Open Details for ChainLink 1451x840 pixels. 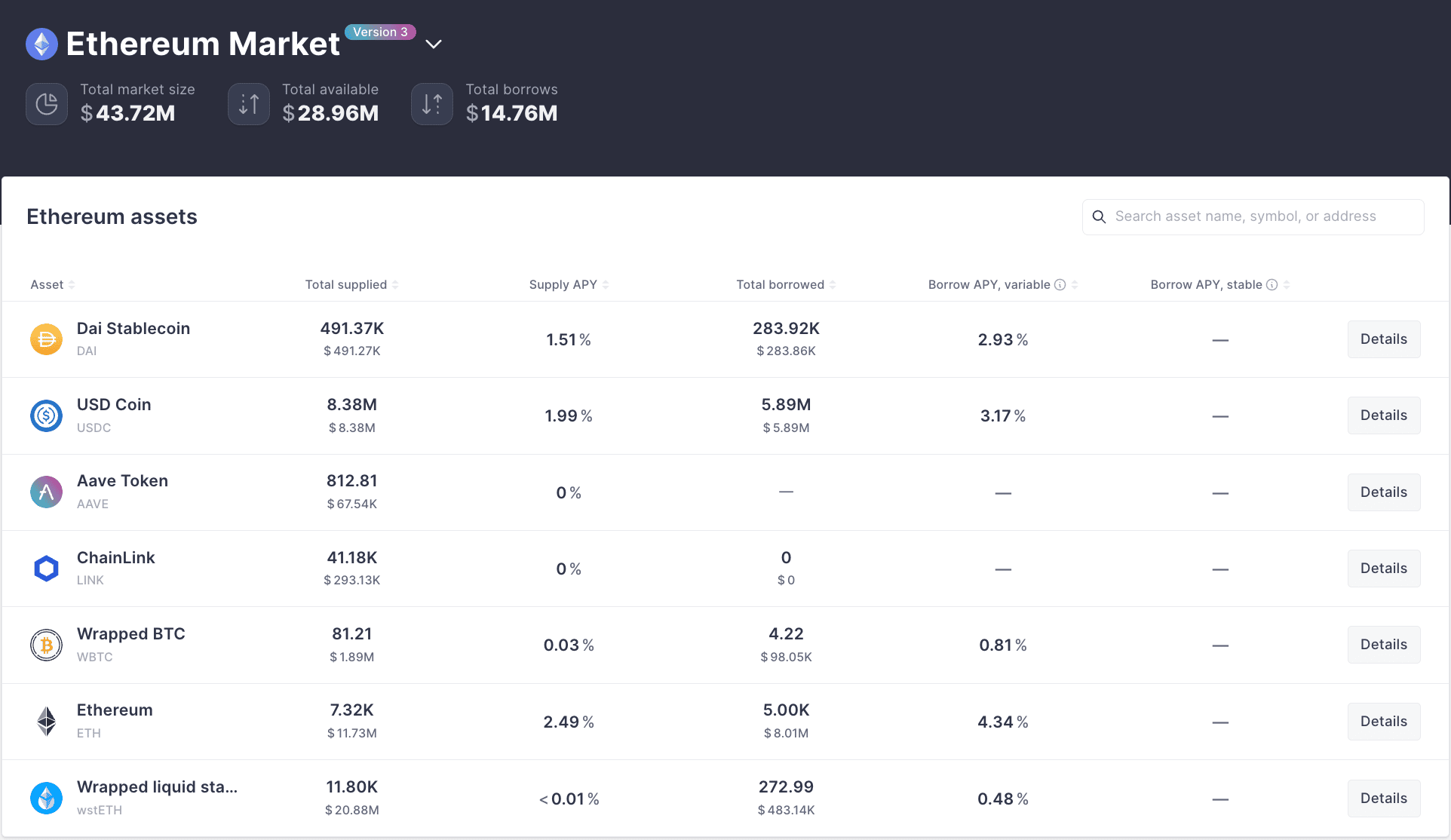1383,569
